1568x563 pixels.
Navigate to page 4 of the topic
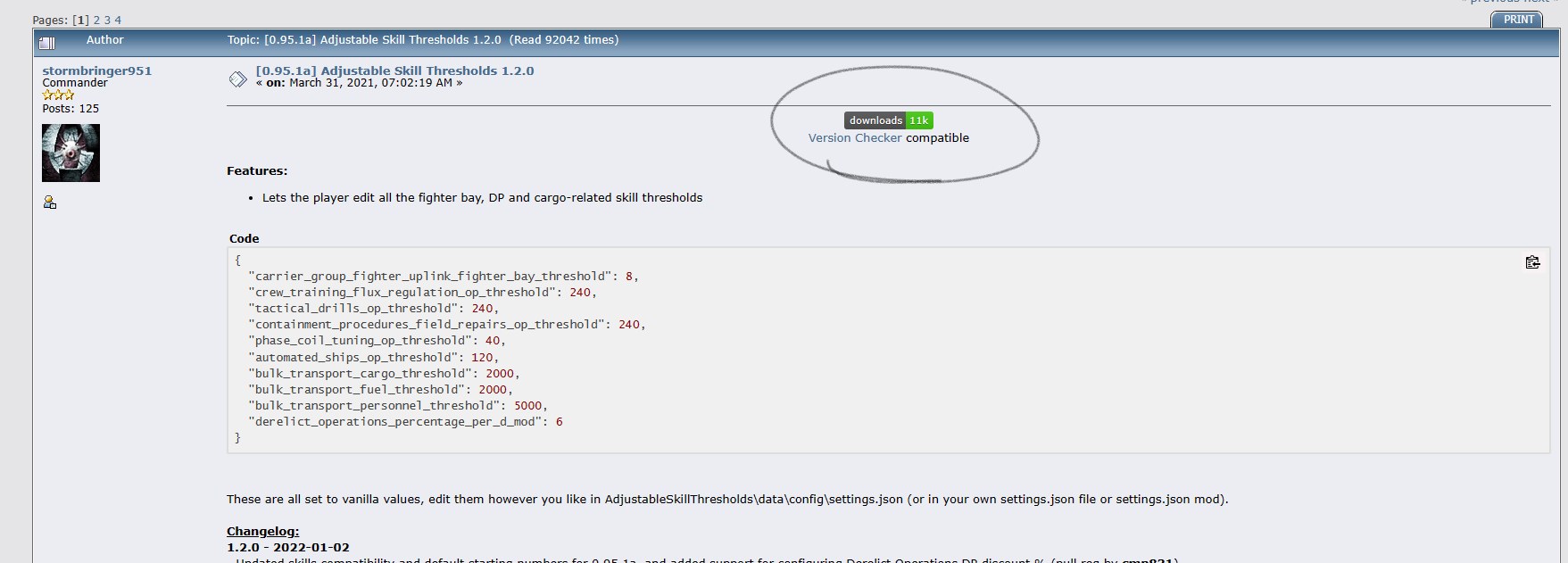pyautogui.click(x=118, y=21)
